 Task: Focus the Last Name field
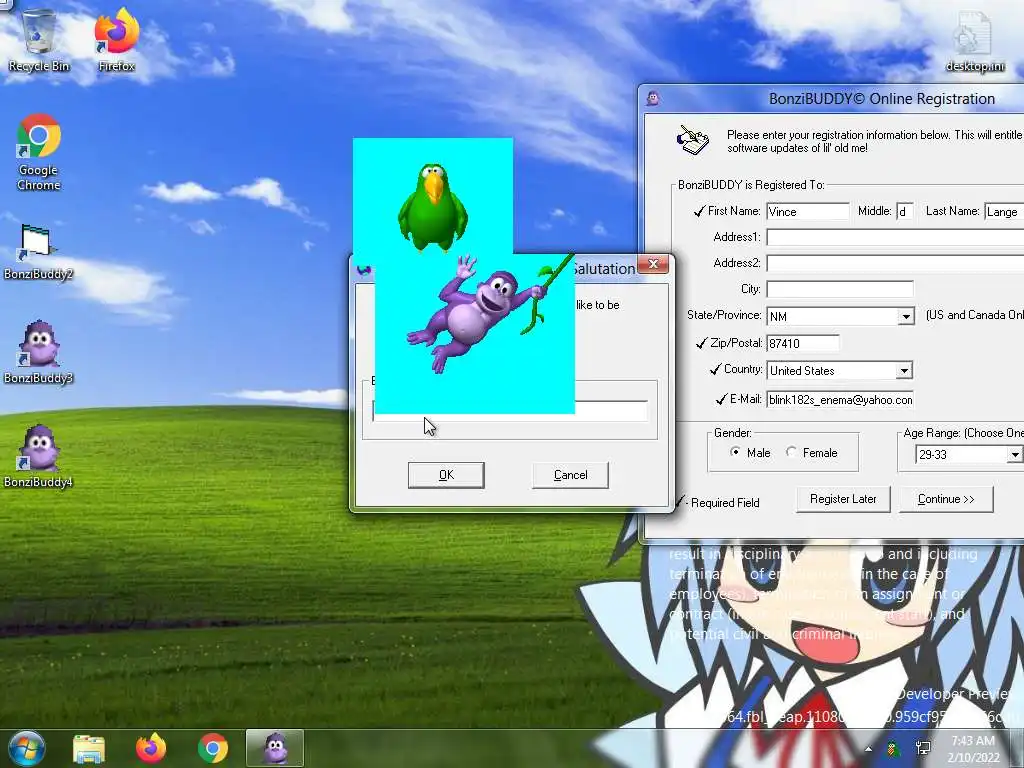[x=1004, y=212]
